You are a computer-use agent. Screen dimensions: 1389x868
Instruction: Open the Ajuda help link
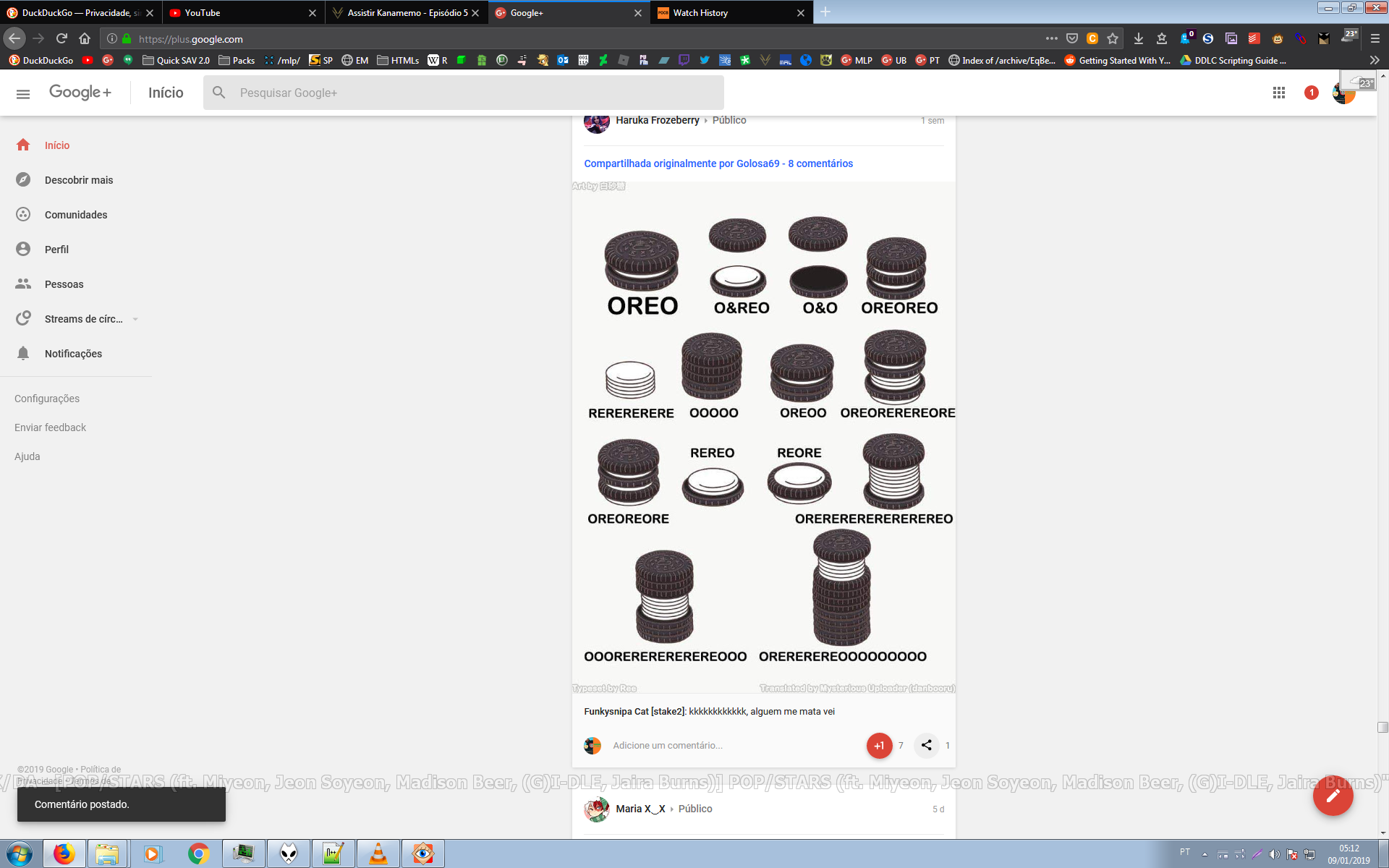[x=27, y=456]
